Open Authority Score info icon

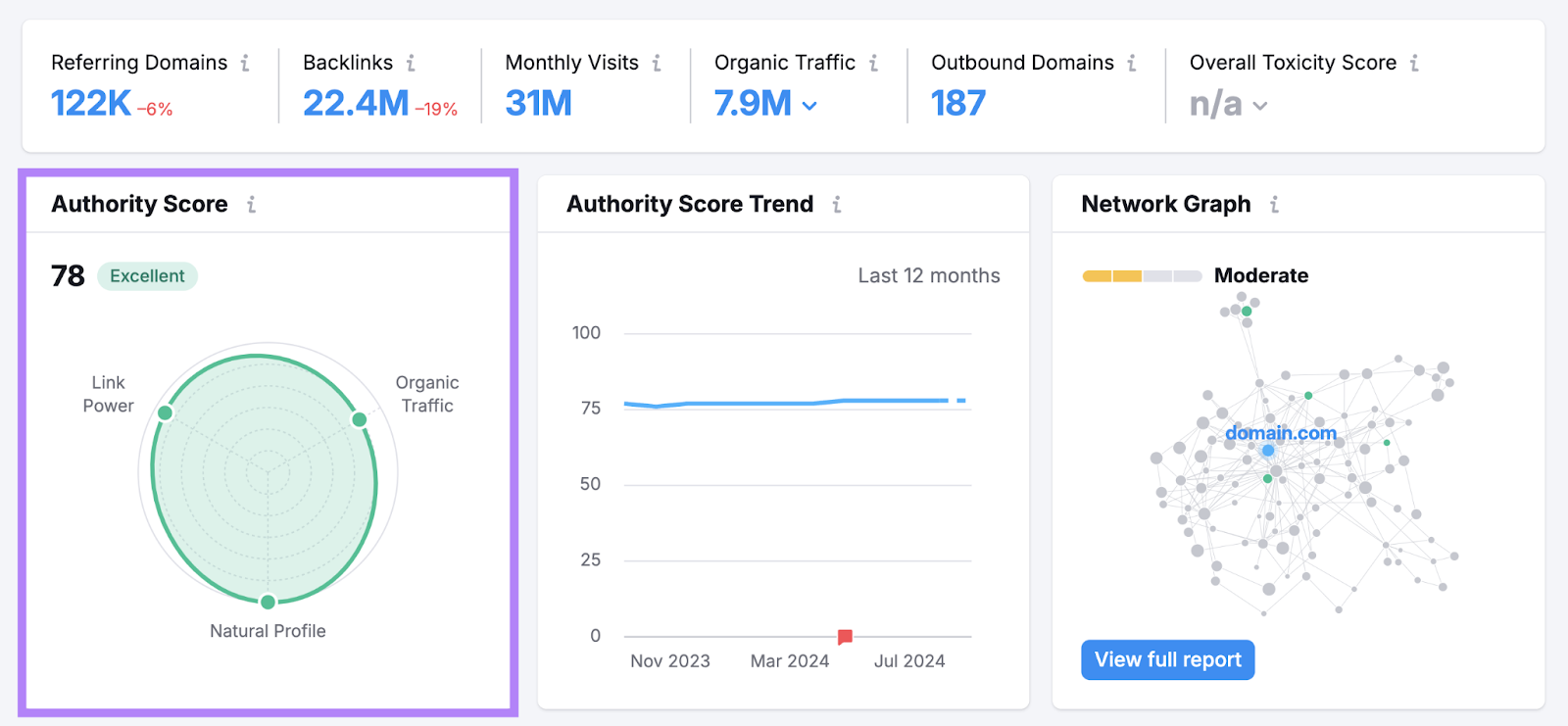252,204
